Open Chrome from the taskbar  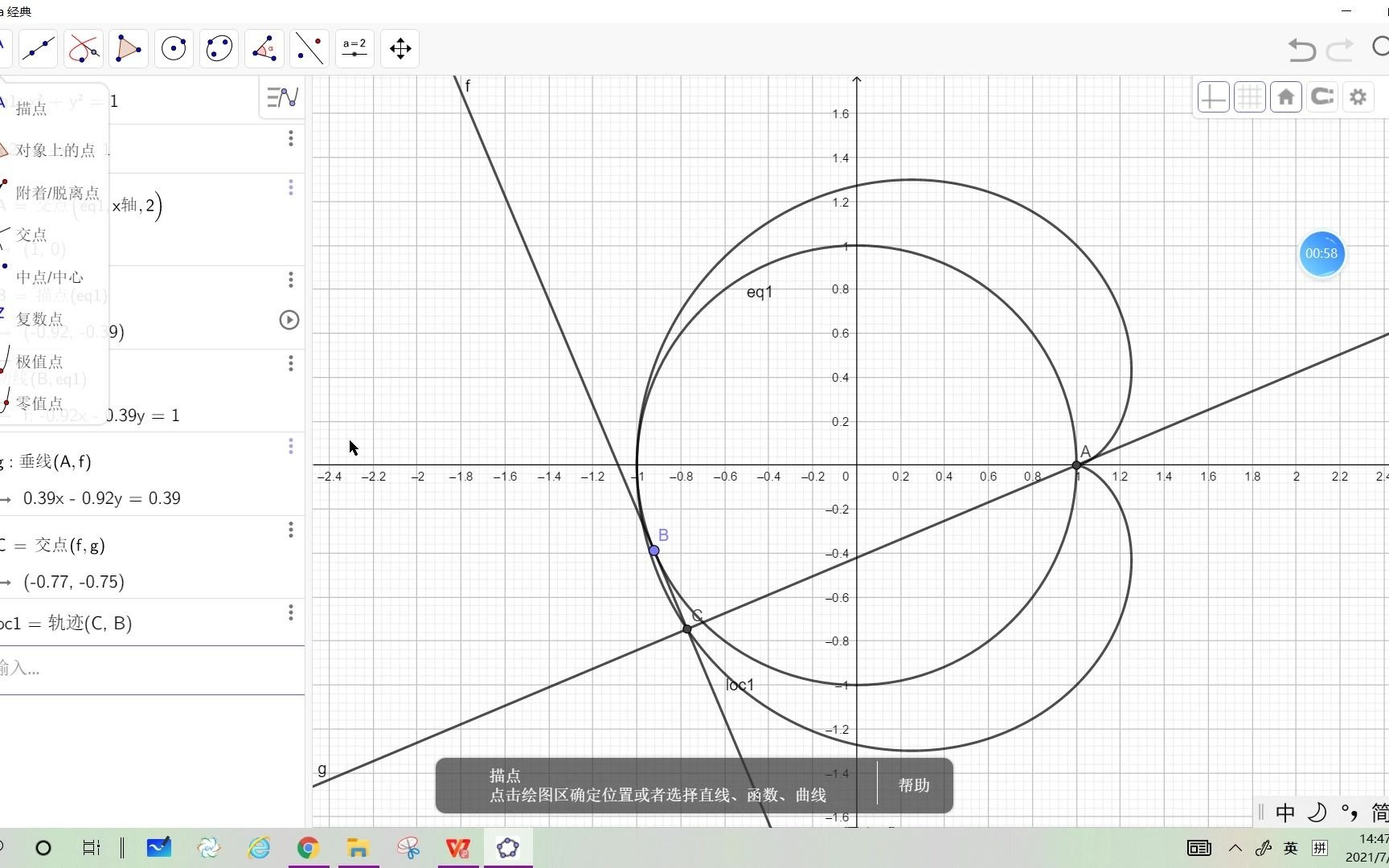coord(309,848)
